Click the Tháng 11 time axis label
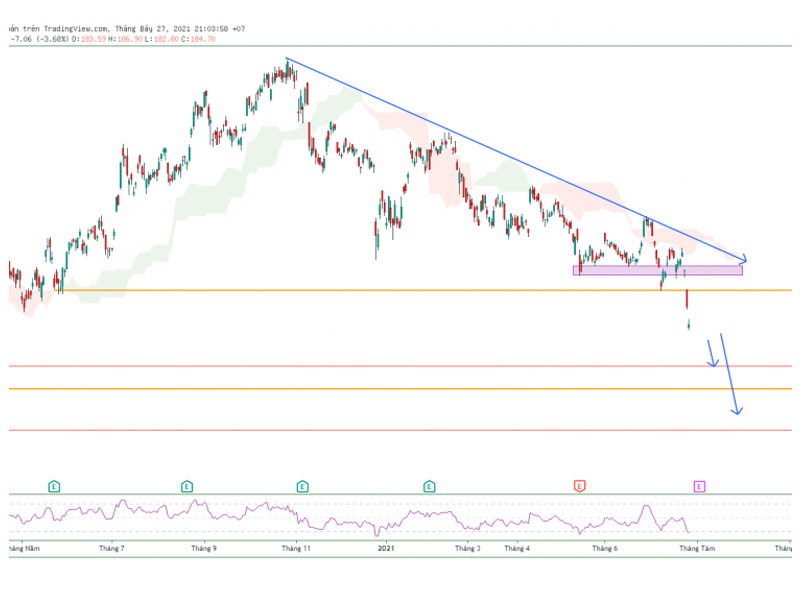Screen dimensions: 800x600 pyautogui.click(x=296, y=548)
